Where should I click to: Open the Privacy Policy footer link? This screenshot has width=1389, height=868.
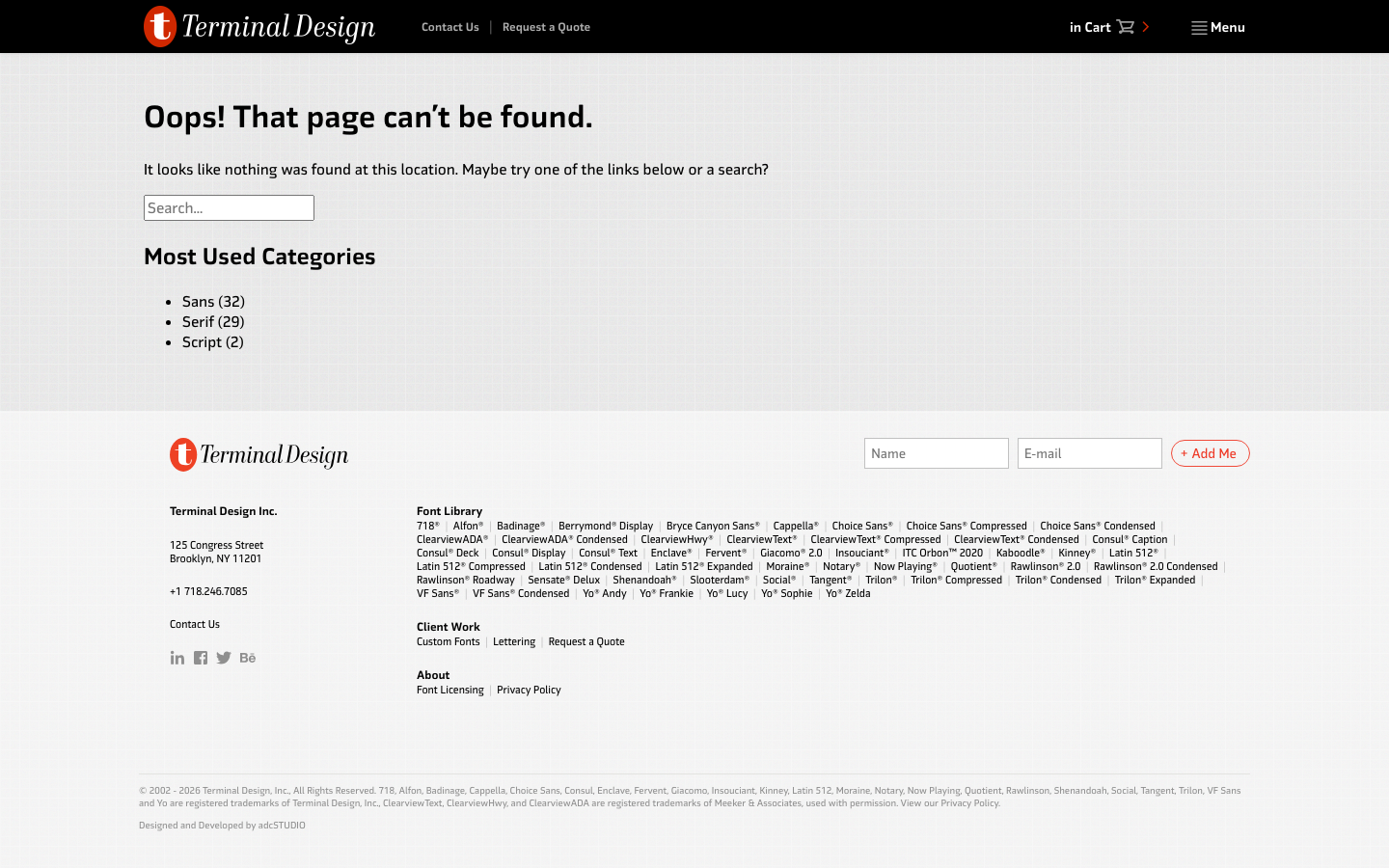point(529,690)
